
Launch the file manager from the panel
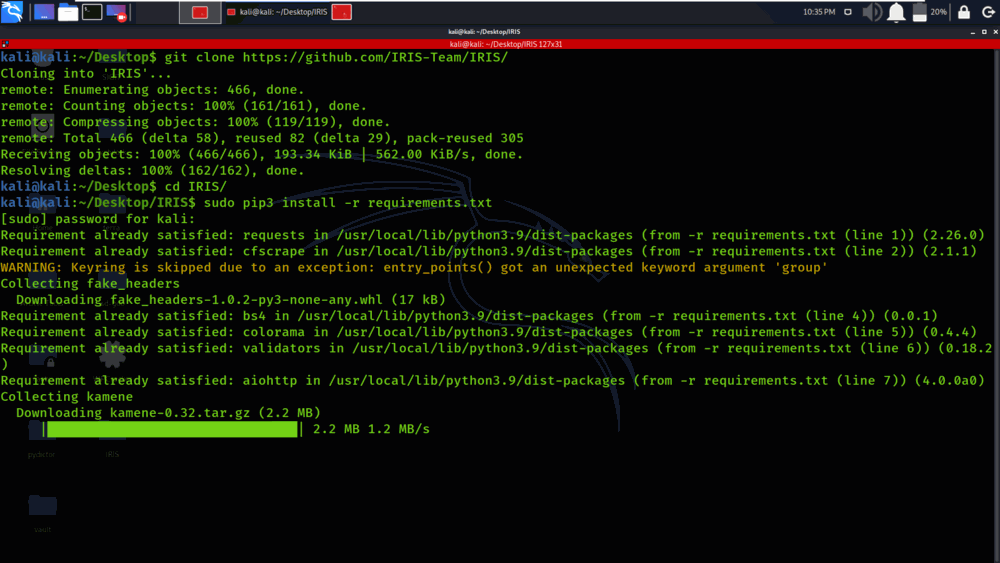pyautogui.click(x=68, y=12)
